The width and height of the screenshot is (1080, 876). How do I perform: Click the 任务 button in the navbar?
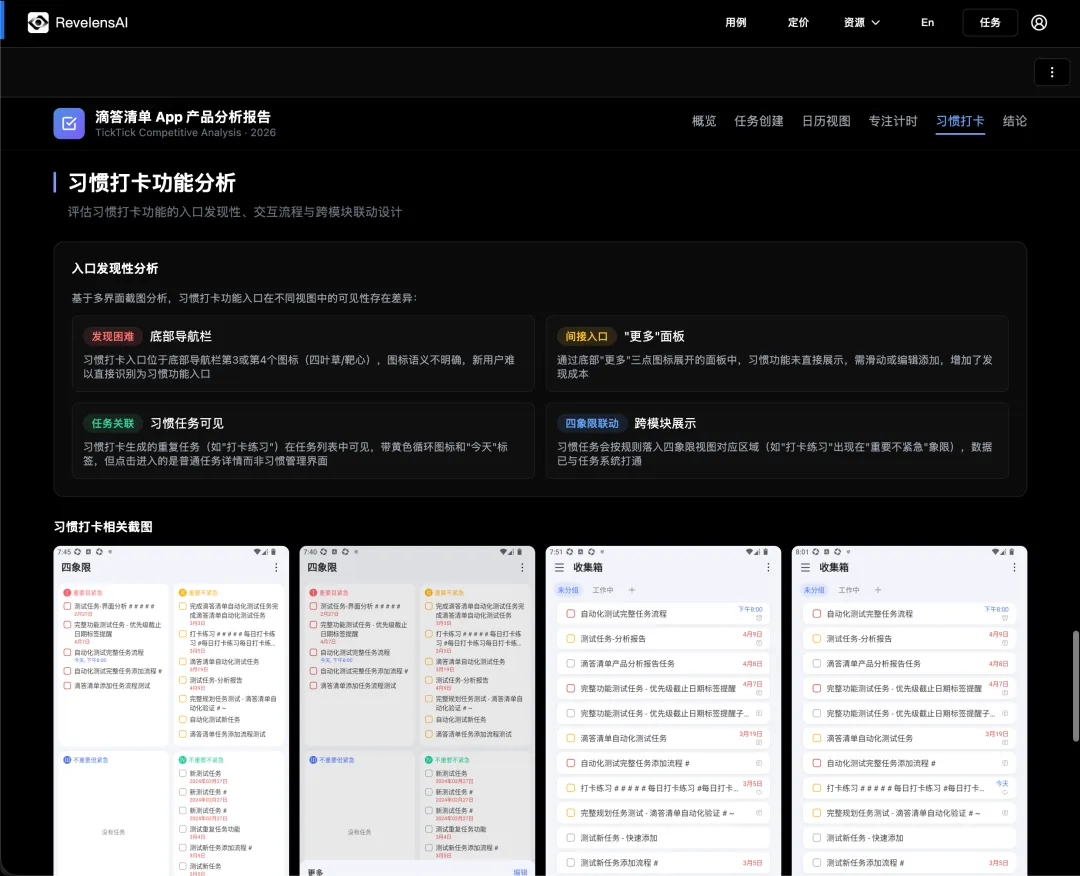tap(990, 23)
